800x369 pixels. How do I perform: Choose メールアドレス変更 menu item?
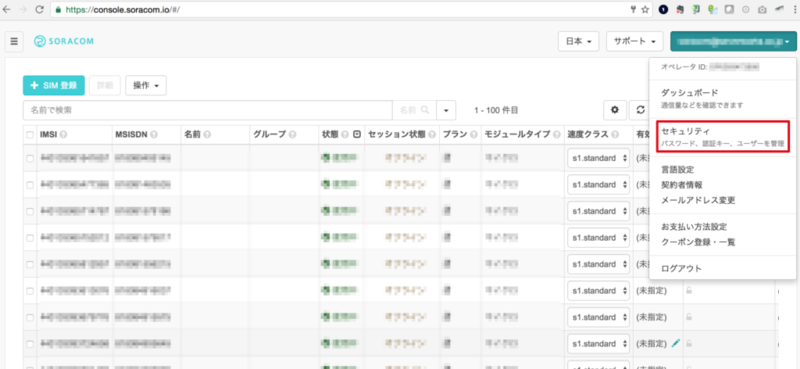pyautogui.click(x=698, y=201)
